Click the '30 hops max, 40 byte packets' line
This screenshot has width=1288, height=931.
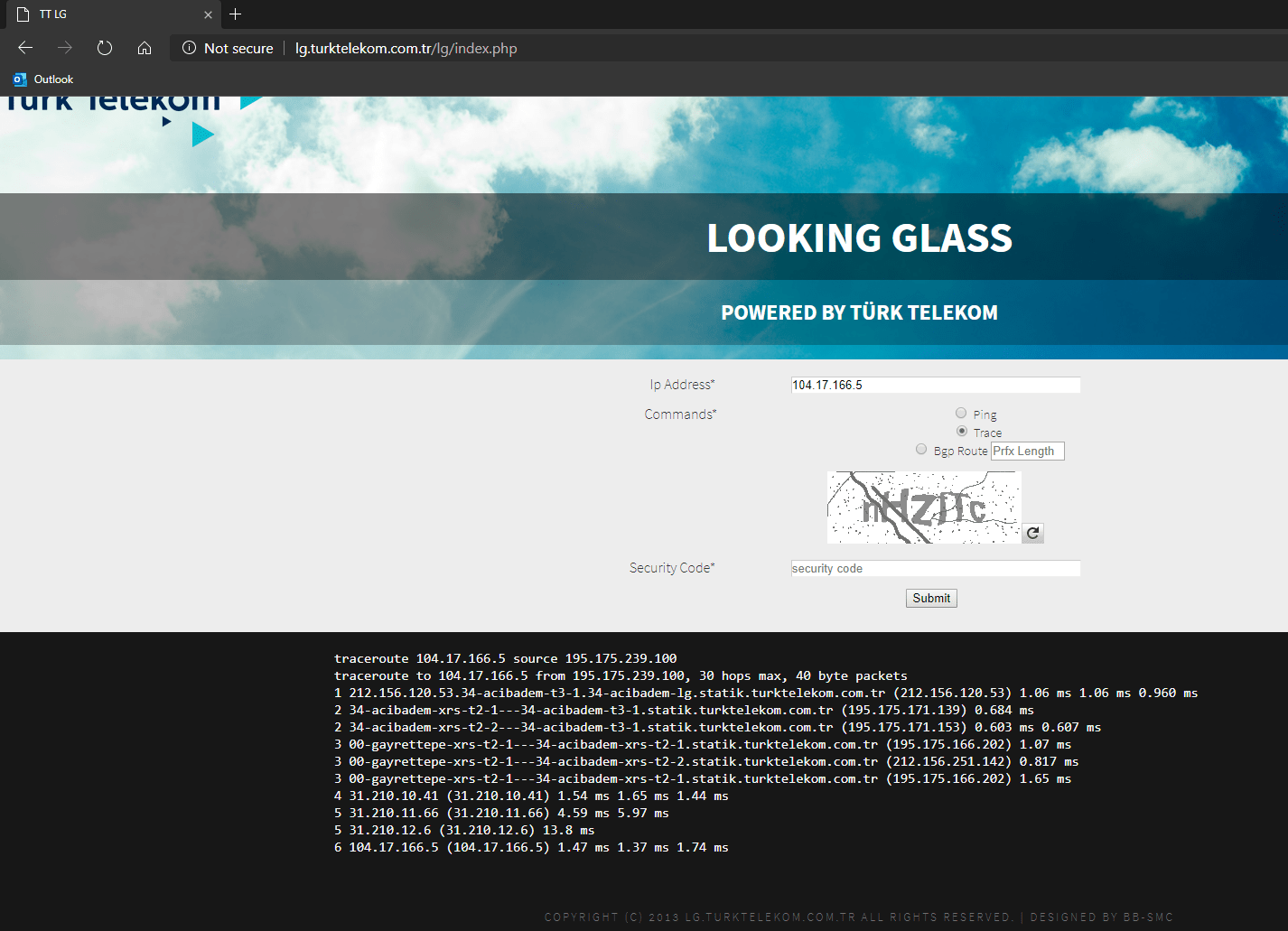tap(621, 675)
